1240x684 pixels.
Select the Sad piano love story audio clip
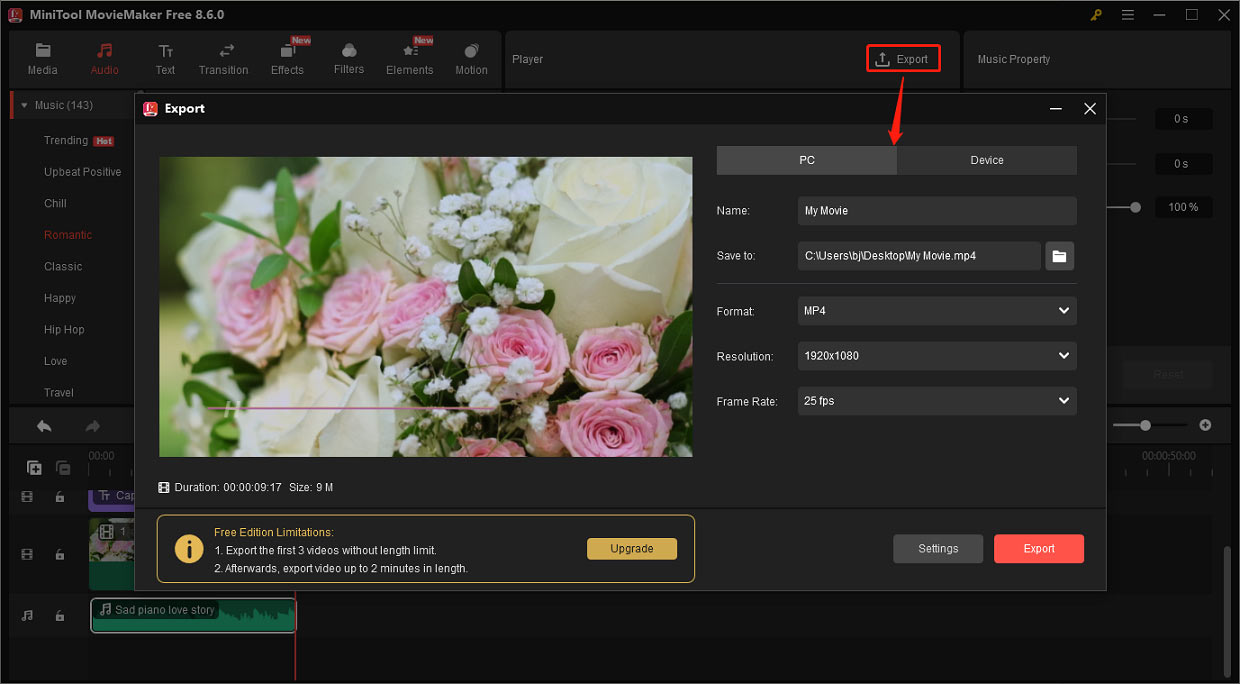click(x=194, y=615)
